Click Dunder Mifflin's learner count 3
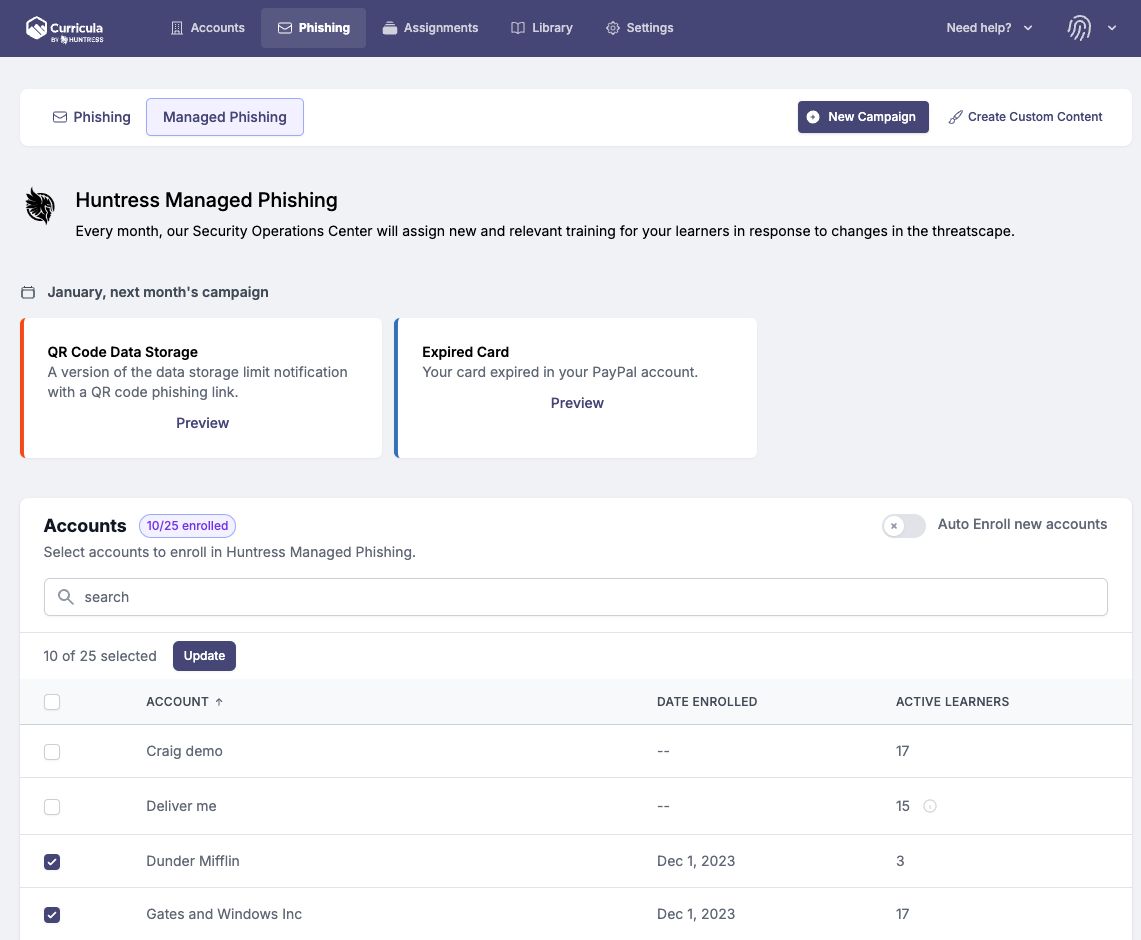Viewport: 1141px width, 940px height. click(x=900, y=861)
